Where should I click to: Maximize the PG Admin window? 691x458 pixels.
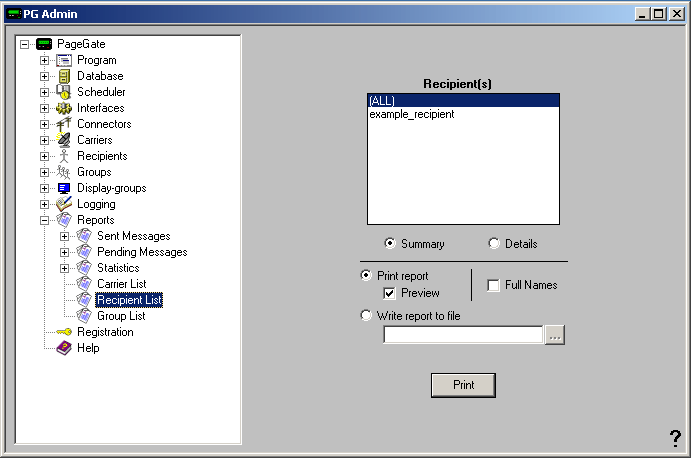(x=659, y=14)
